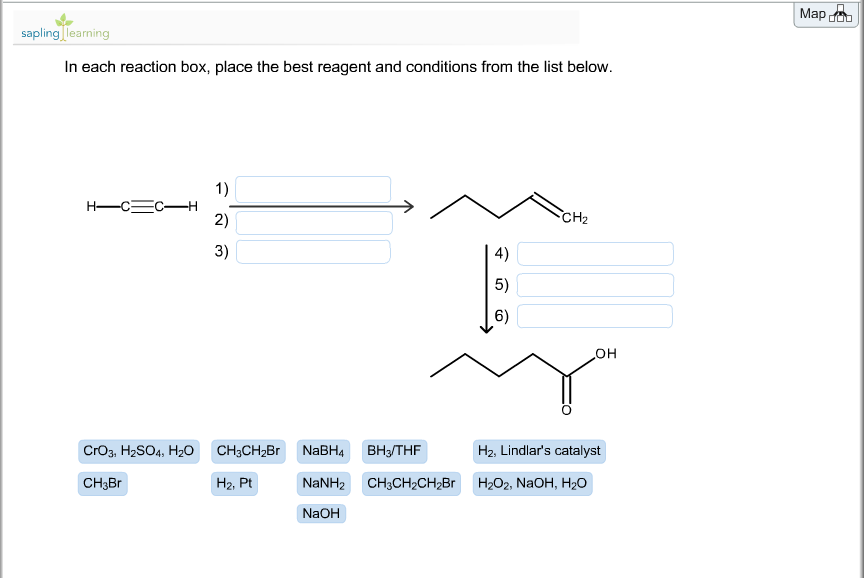Select the H2O2, NaOH, H2O reagent tile
The image size is (864, 578).
point(533,483)
